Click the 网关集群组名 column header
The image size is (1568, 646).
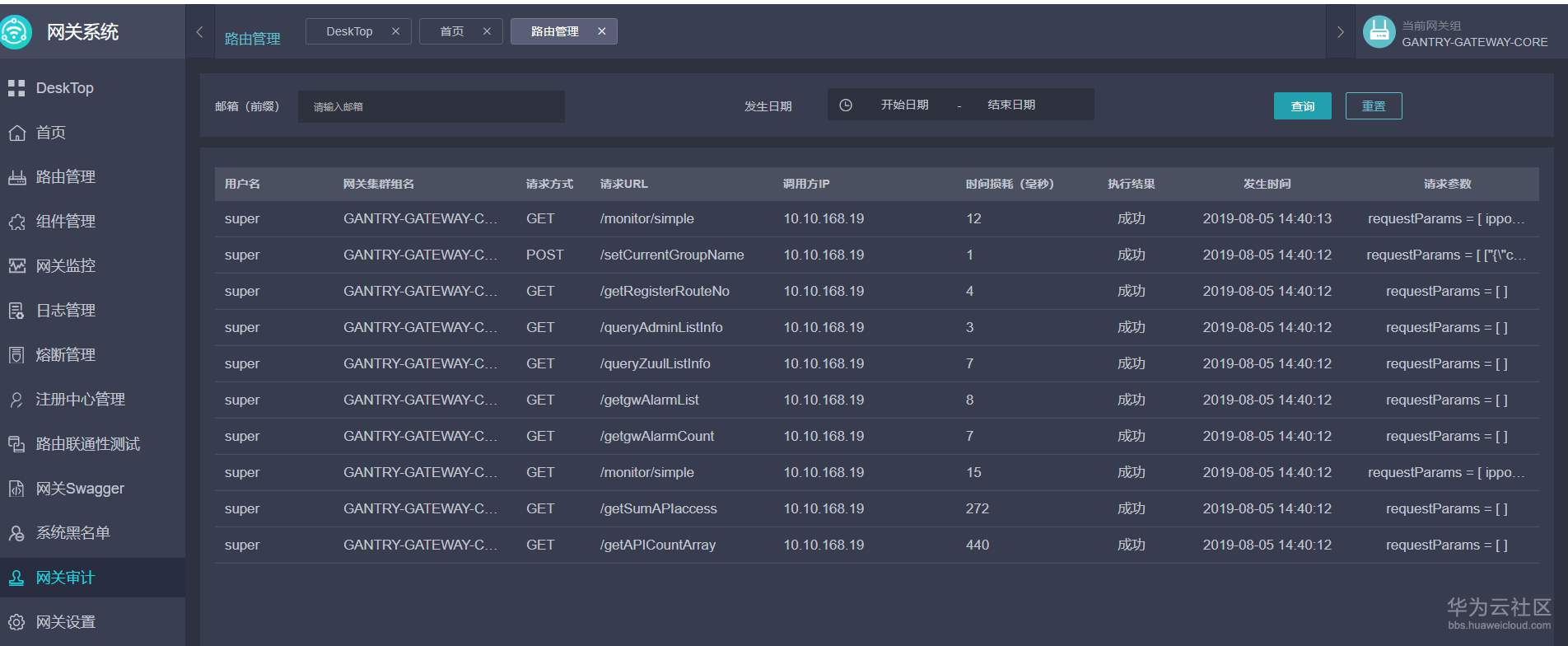379,184
